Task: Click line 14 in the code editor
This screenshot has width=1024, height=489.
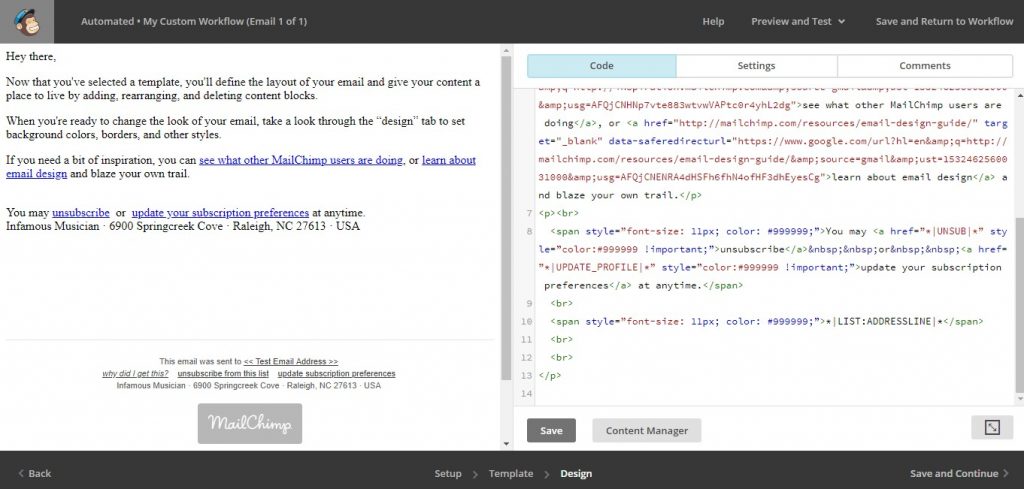Action: tap(771, 394)
